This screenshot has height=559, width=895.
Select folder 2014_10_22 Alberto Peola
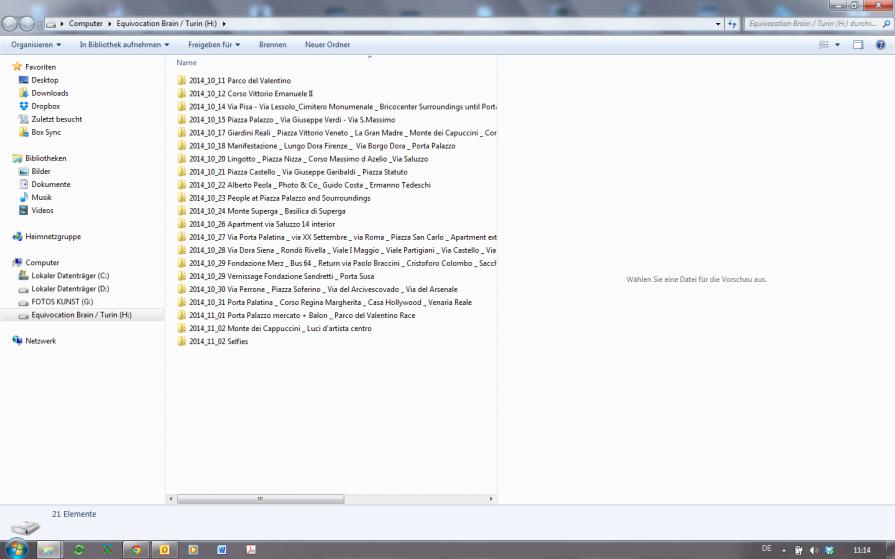coord(304,186)
